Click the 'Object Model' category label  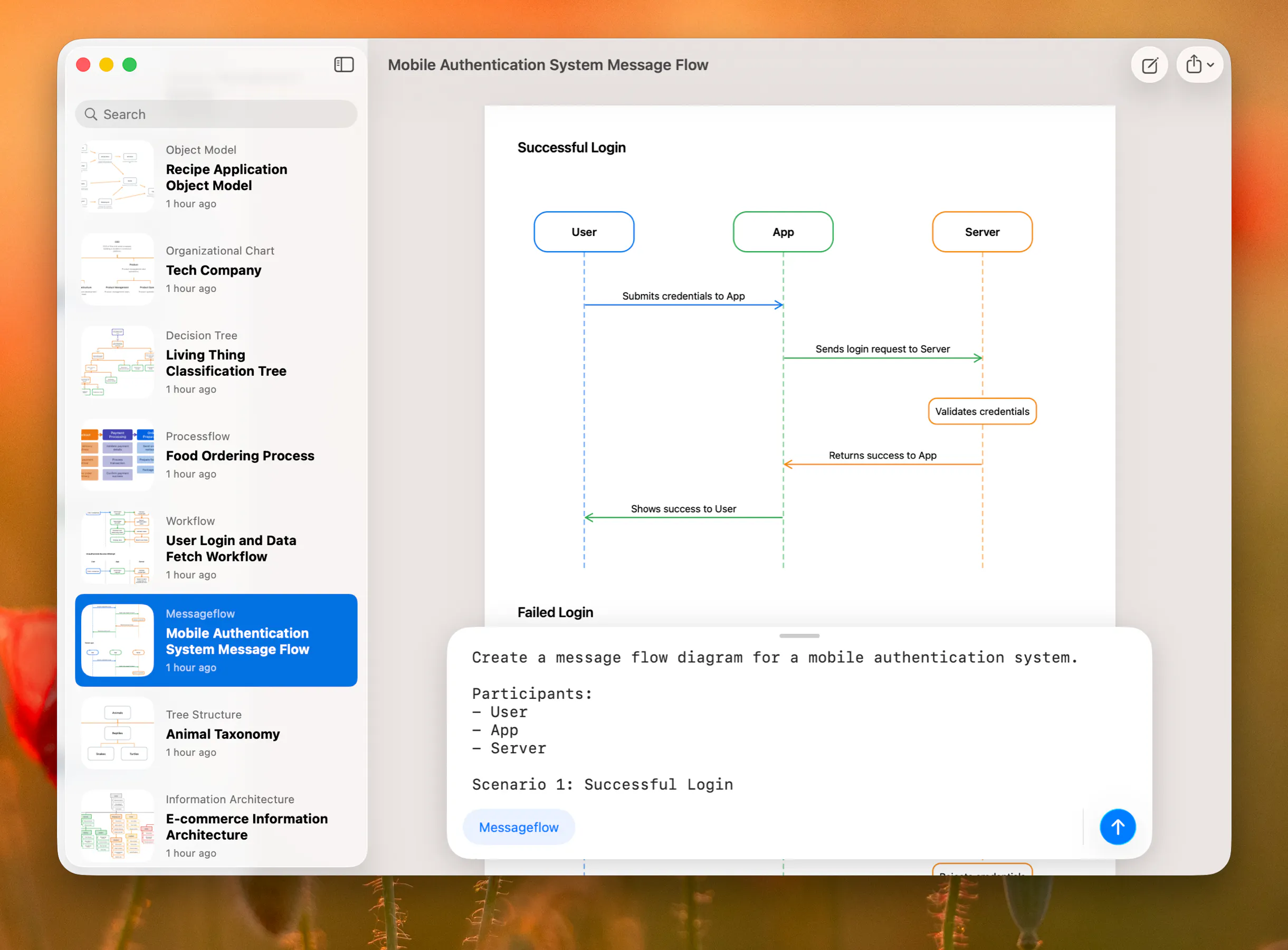(201, 149)
